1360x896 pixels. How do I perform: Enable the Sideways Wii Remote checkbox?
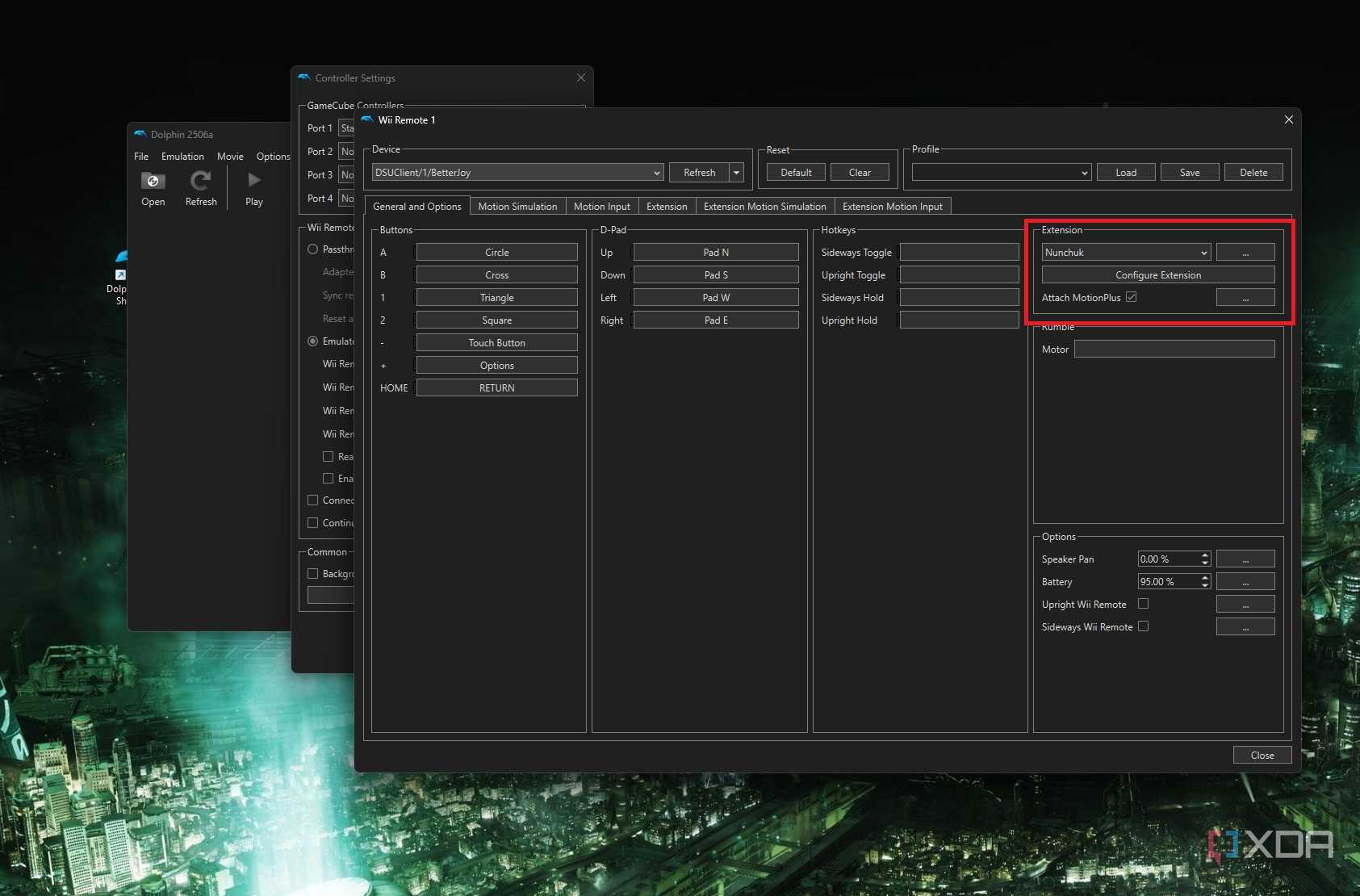pos(1143,626)
